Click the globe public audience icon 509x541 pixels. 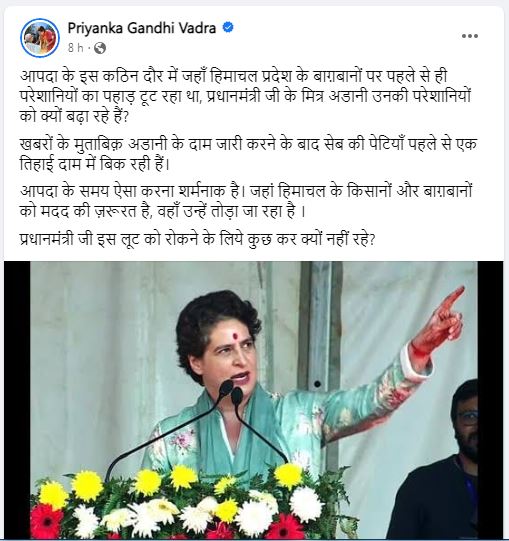99,48
